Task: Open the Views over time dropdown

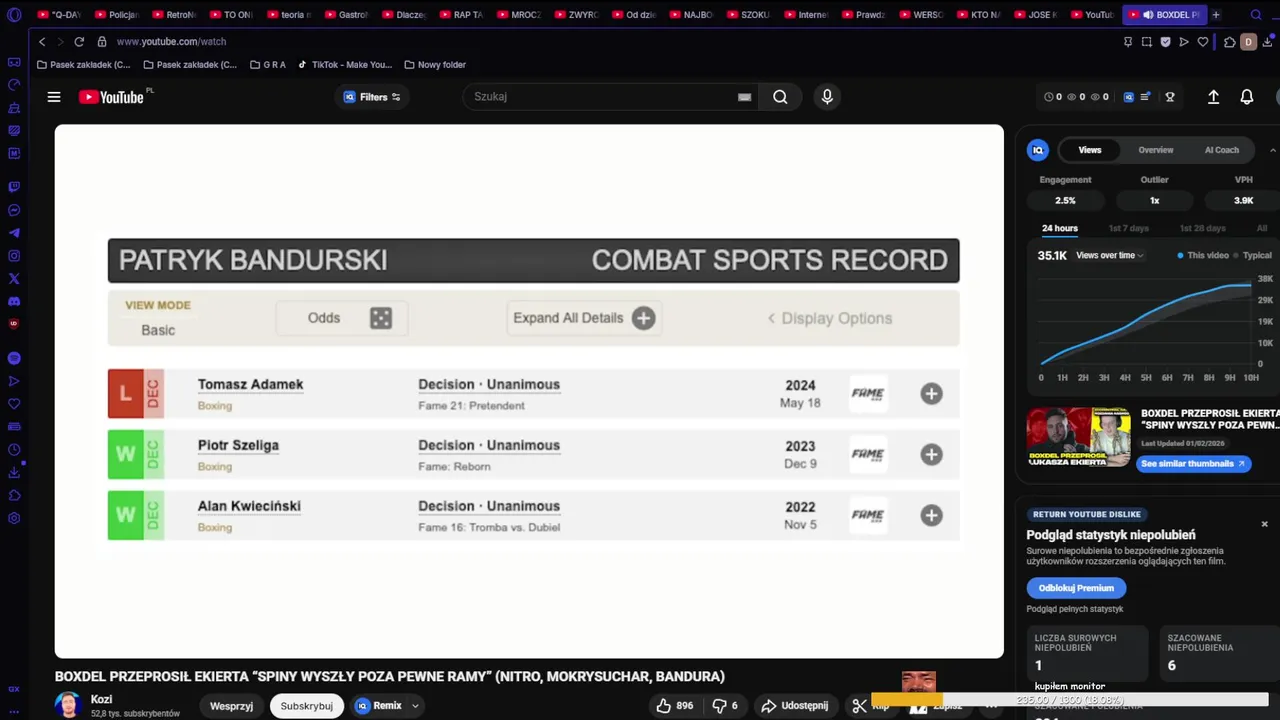Action: 1110,255
